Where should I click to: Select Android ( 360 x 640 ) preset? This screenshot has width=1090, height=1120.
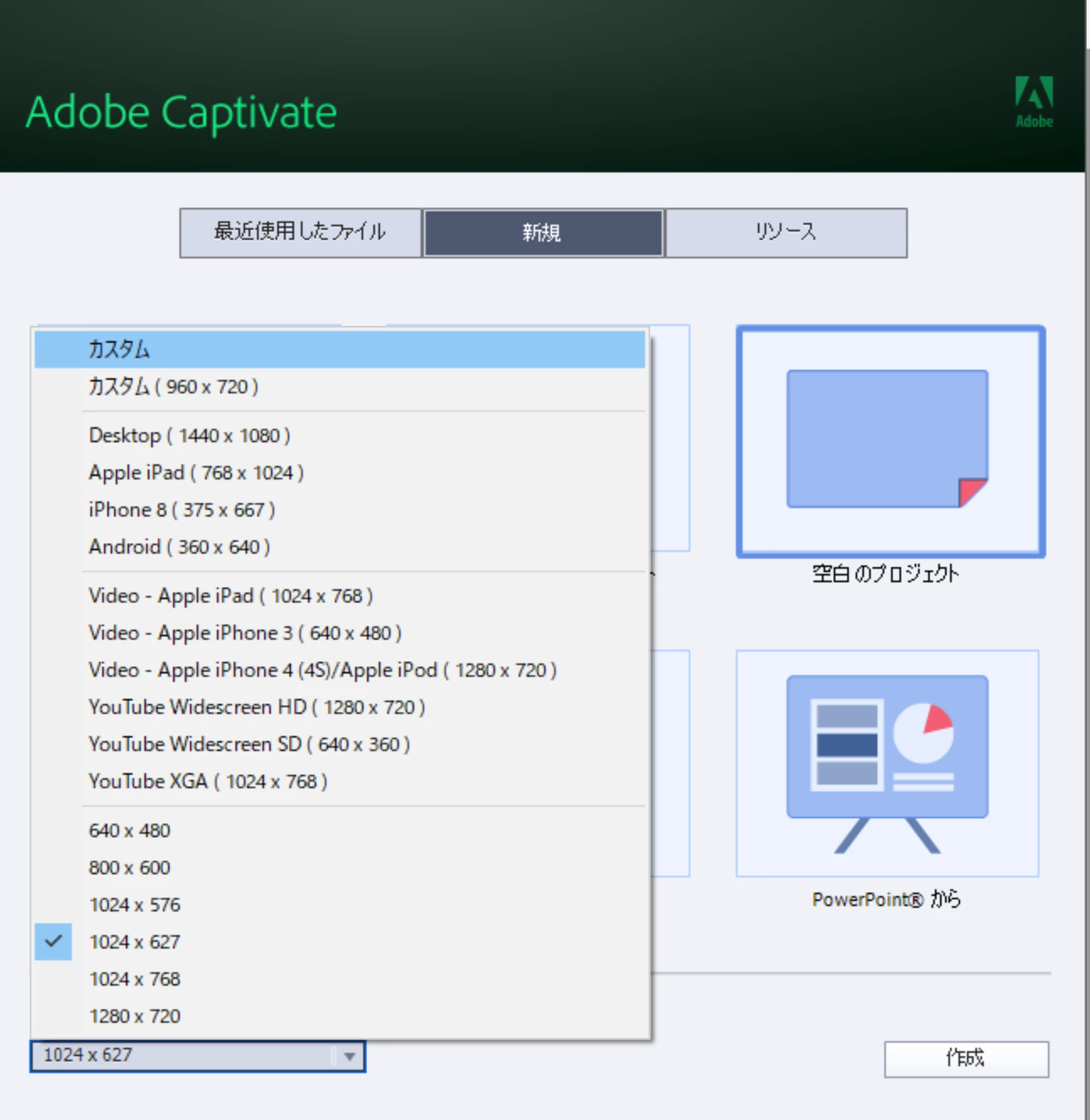click(340, 547)
